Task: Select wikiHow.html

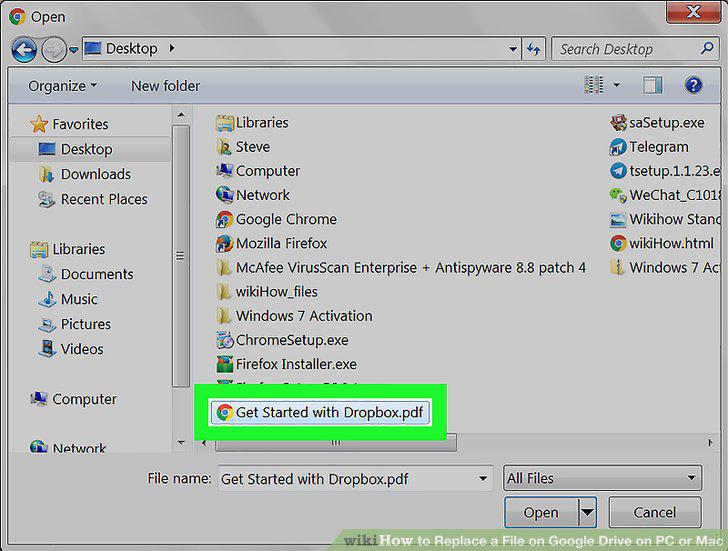Action: click(x=662, y=243)
